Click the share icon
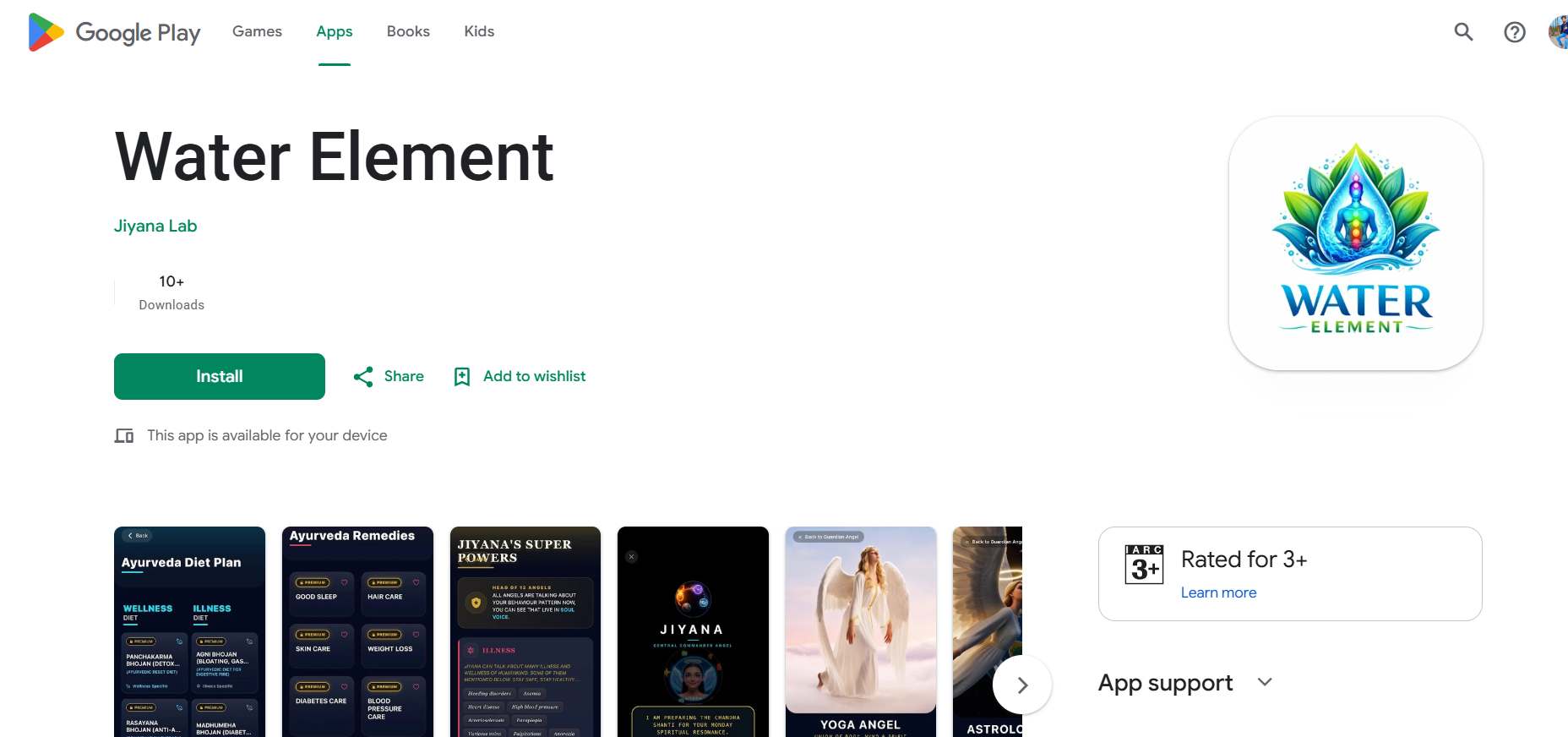 363,377
